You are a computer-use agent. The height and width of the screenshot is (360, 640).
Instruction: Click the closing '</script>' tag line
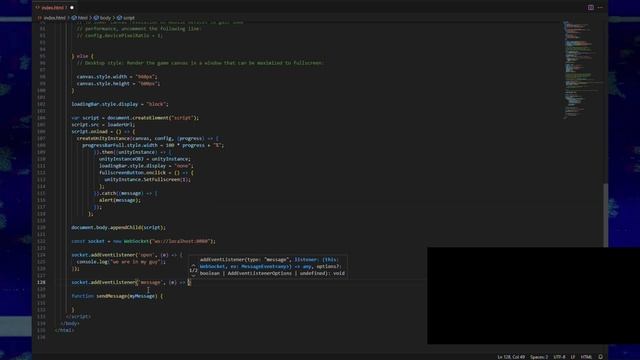point(78,316)
